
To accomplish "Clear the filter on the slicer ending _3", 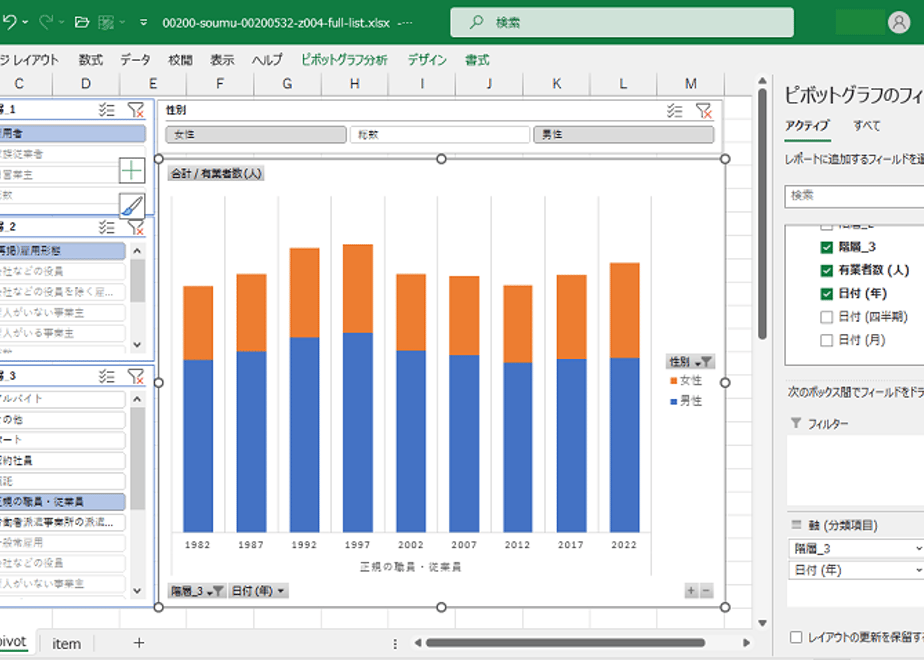I will (136, 376).
